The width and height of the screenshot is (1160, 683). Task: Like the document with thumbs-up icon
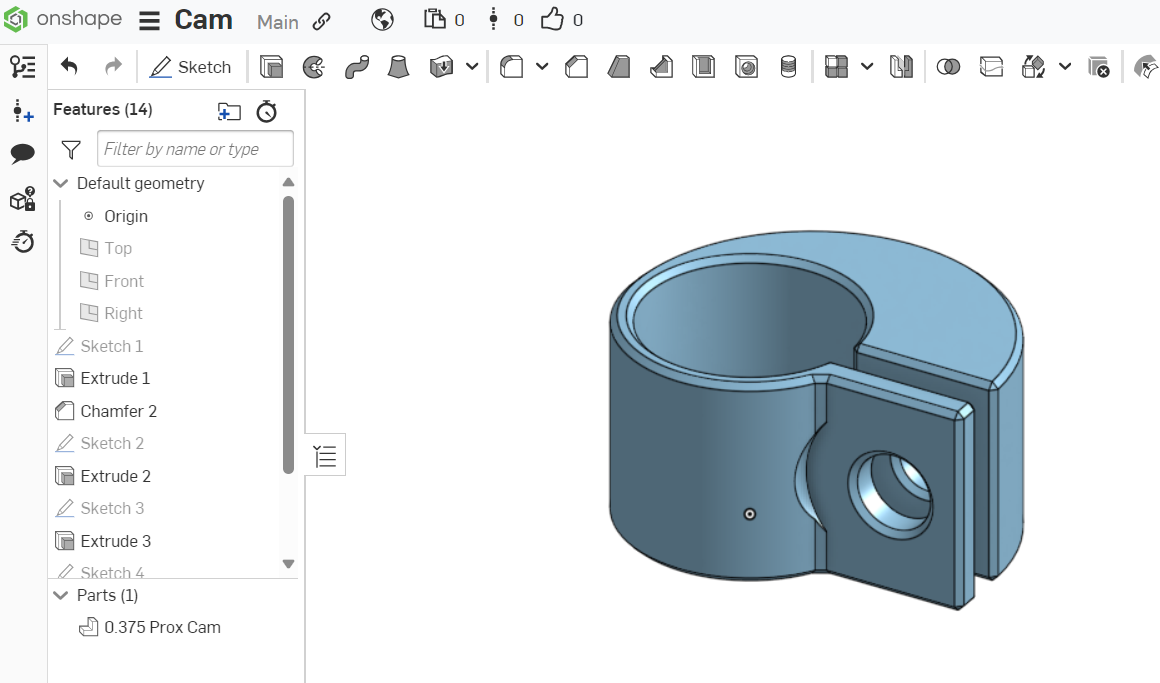point(552,20)
